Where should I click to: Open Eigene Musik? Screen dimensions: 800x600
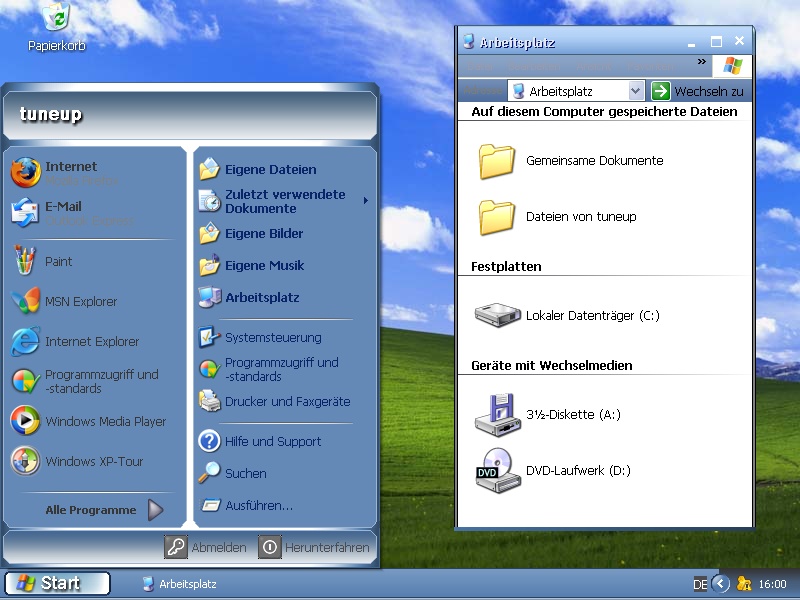(284, 265)
